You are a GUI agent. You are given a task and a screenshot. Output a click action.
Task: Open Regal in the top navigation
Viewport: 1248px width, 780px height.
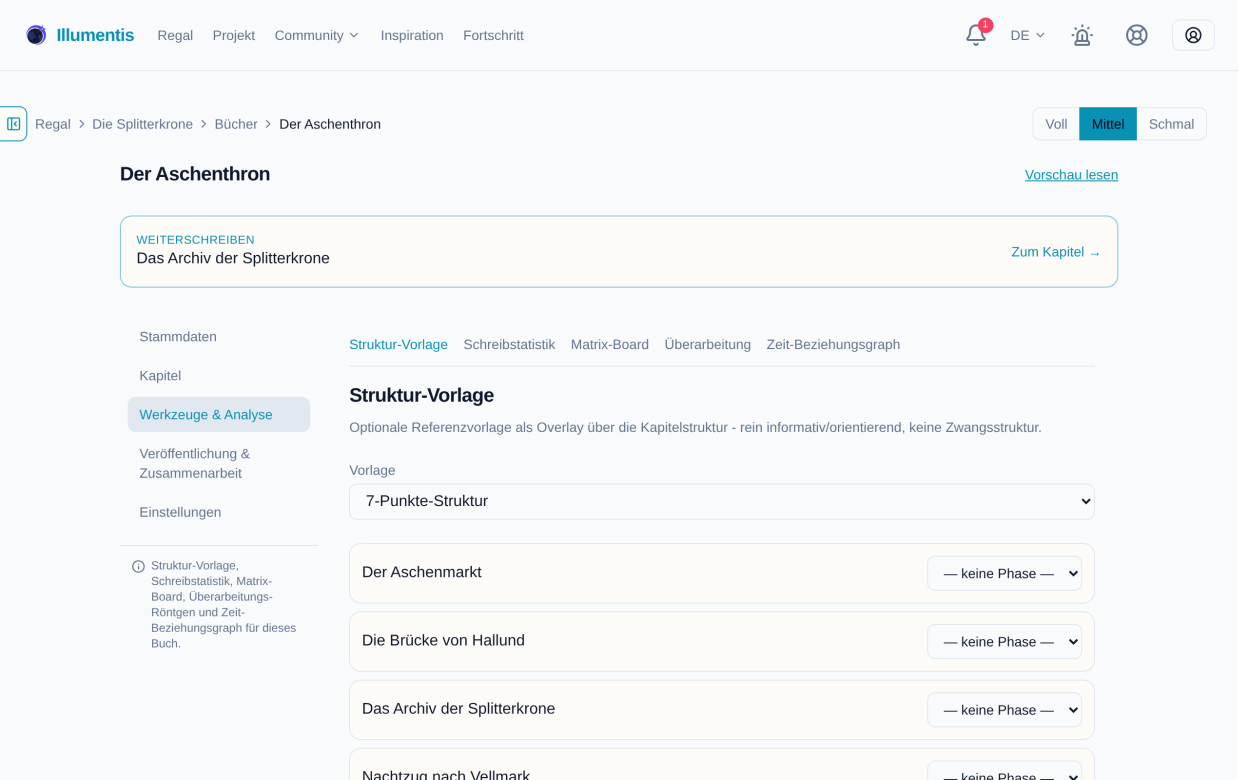click(x=176, y=36)
